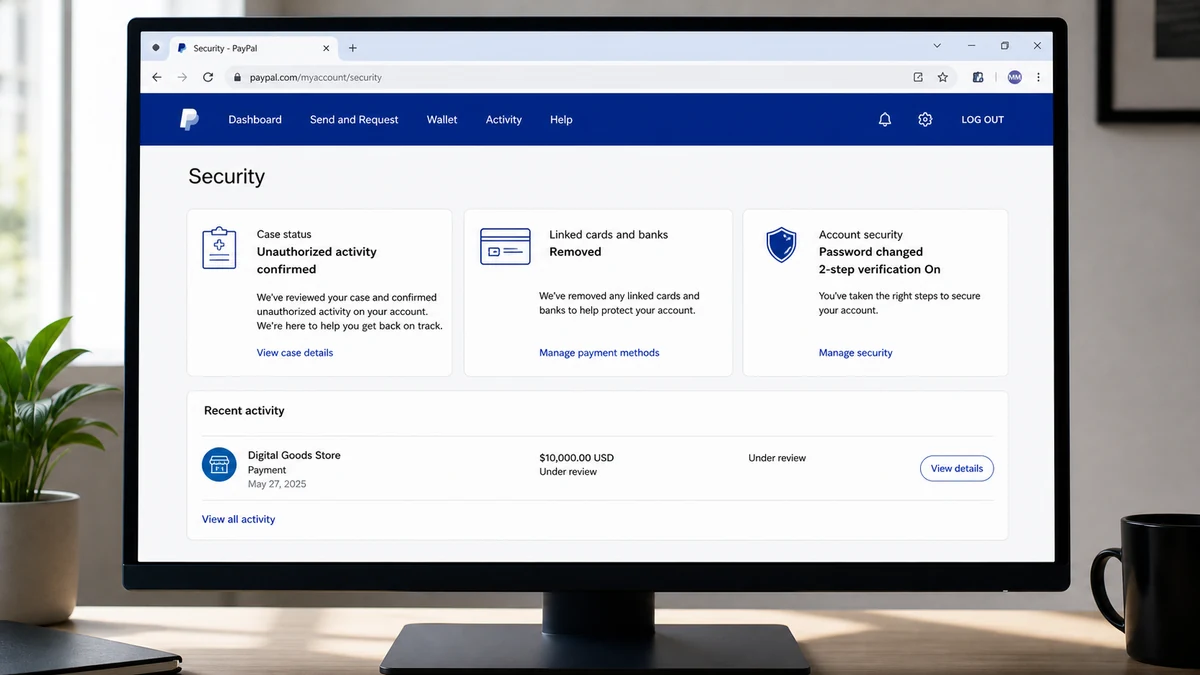Click the PayPal logo in navigation bar
Screen dimensions: 1200x675
pyautogui.click(x=189, y=119)
